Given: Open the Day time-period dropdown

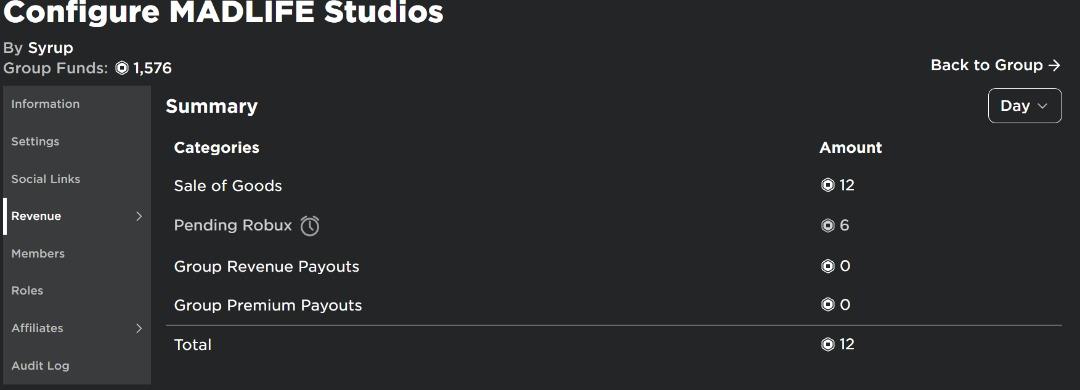Looking at the screenshot, I should pos(1024,105).
